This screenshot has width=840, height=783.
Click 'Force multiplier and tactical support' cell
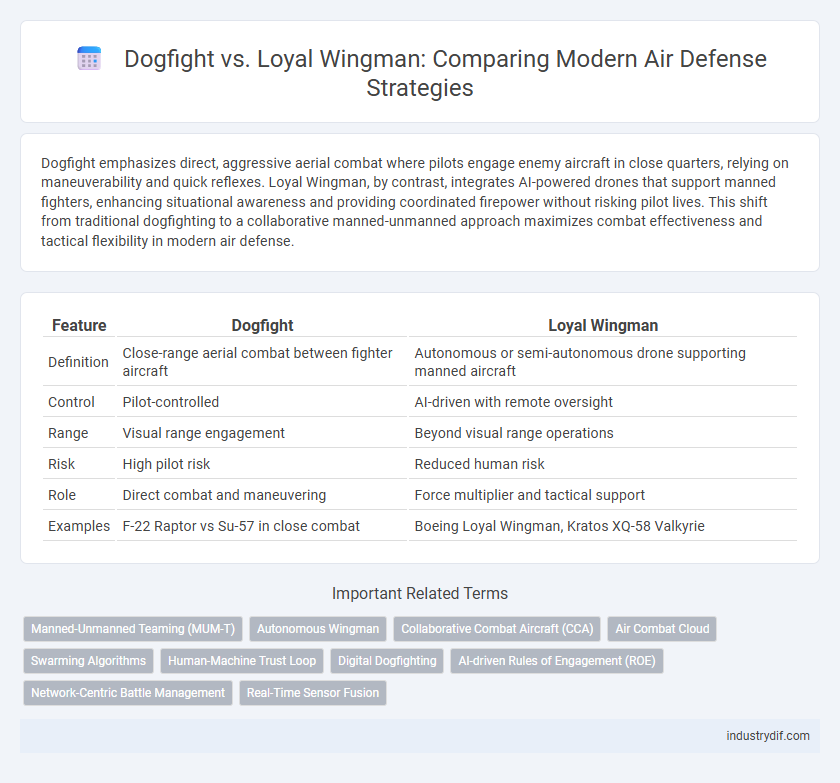point(603,495)
